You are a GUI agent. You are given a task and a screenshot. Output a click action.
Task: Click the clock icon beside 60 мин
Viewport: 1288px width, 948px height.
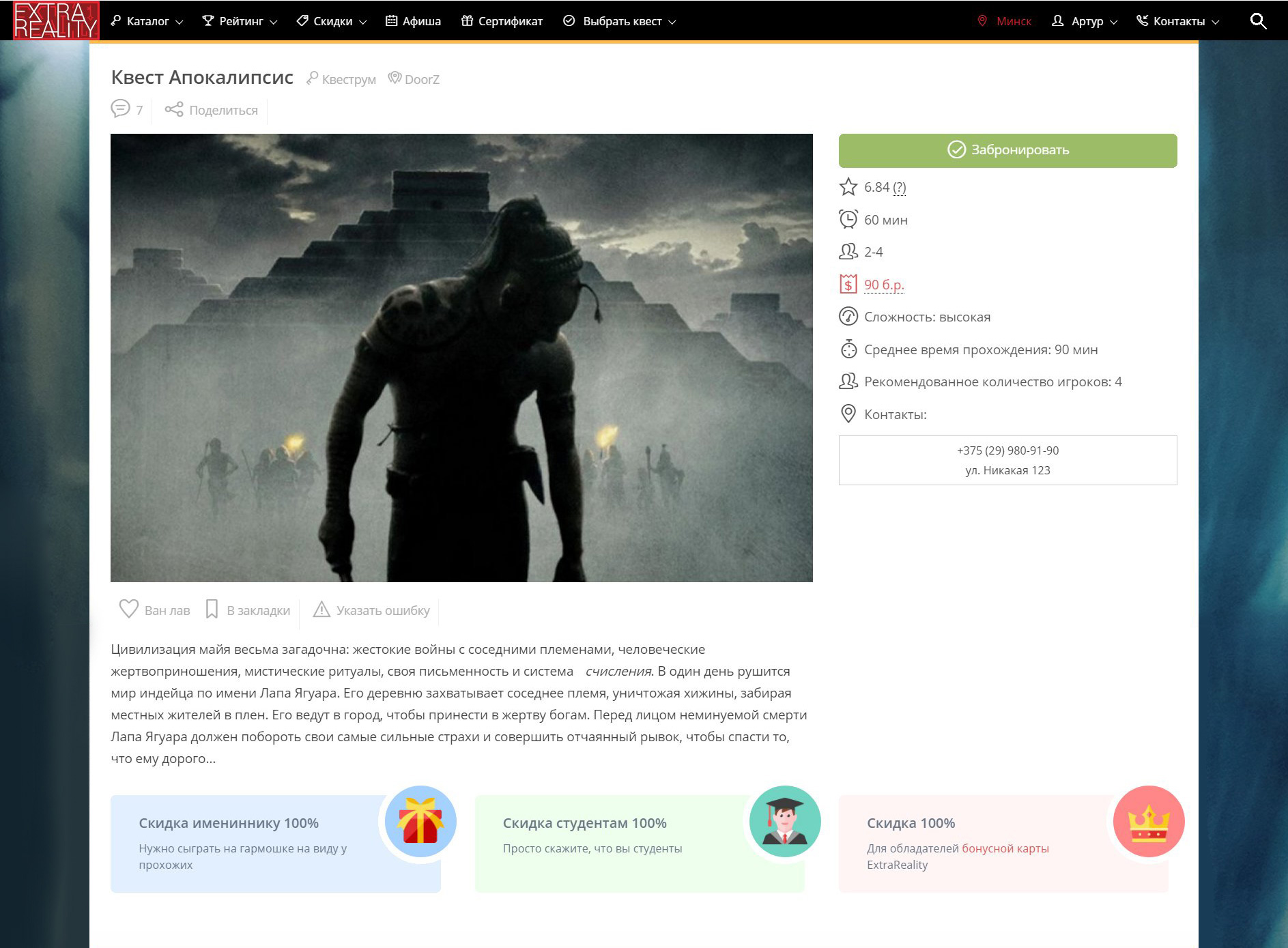coord(848,219)
